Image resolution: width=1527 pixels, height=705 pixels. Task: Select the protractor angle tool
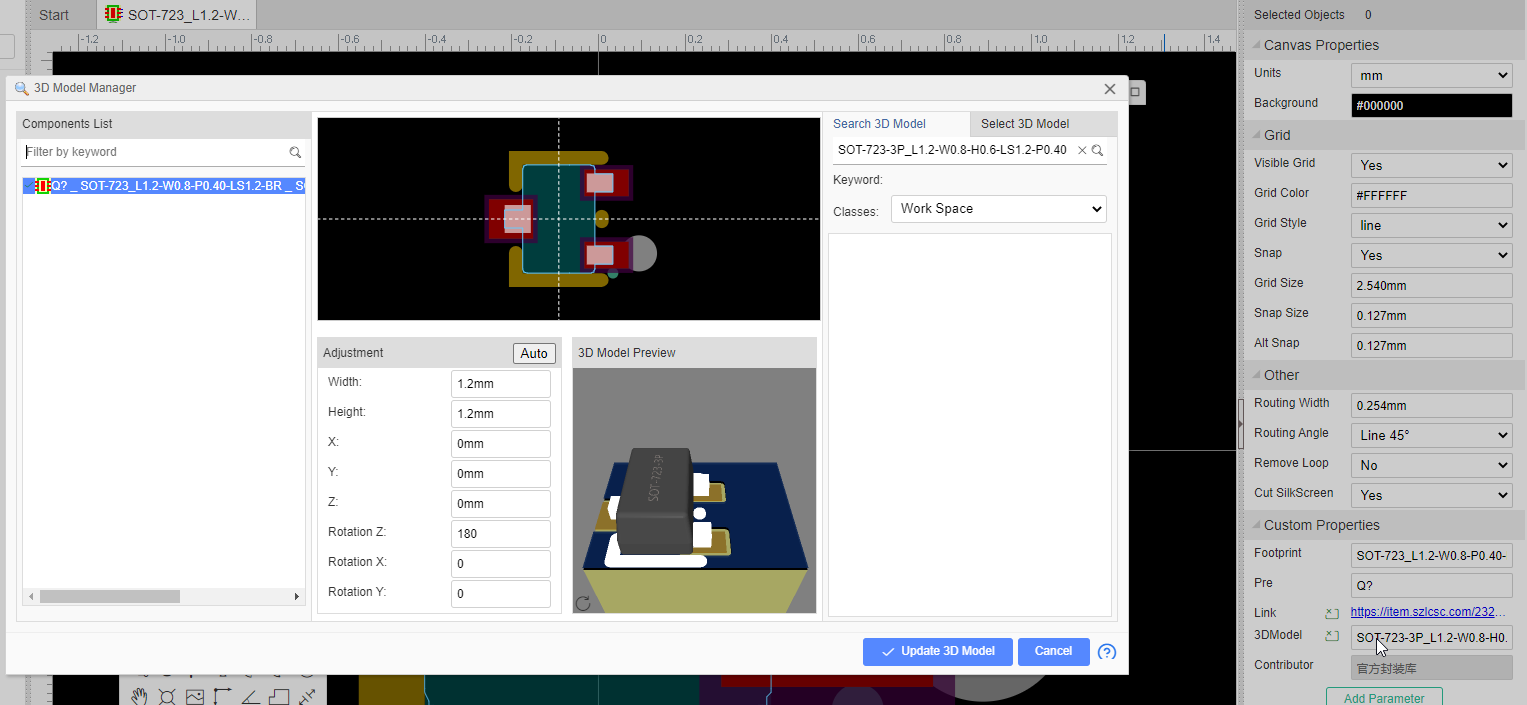tap(251, 695)
